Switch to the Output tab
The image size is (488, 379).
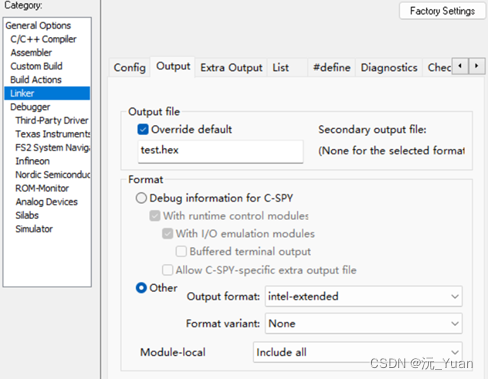[173, 66]
